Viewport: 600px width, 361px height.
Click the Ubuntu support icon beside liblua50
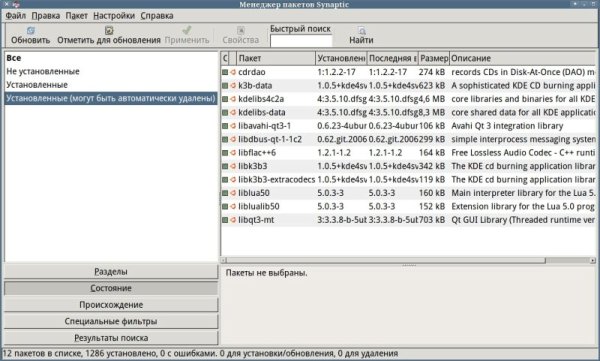click(x=233, y=193)
